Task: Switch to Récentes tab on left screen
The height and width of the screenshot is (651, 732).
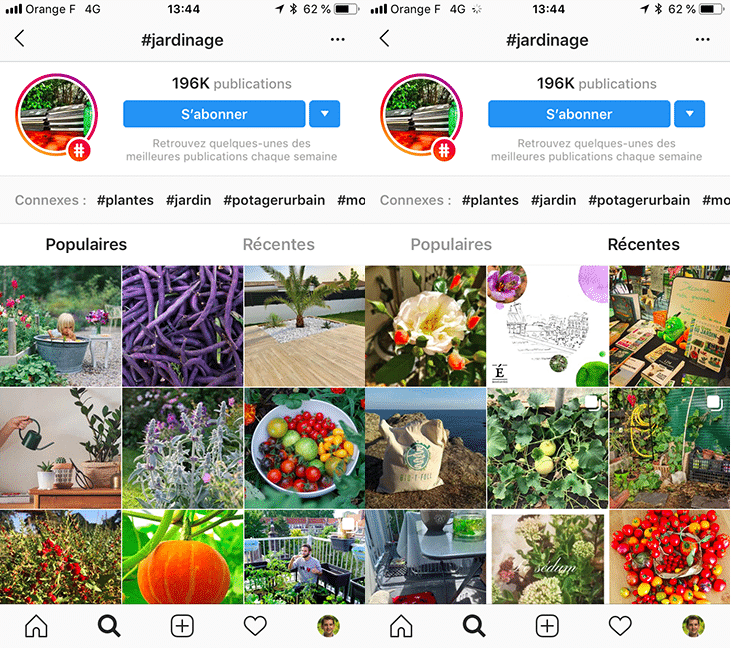Action: tap(279, 244)
